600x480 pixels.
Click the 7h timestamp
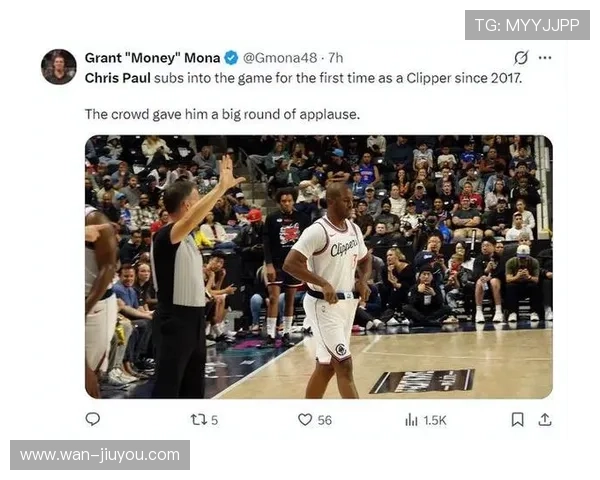(336, 58)
